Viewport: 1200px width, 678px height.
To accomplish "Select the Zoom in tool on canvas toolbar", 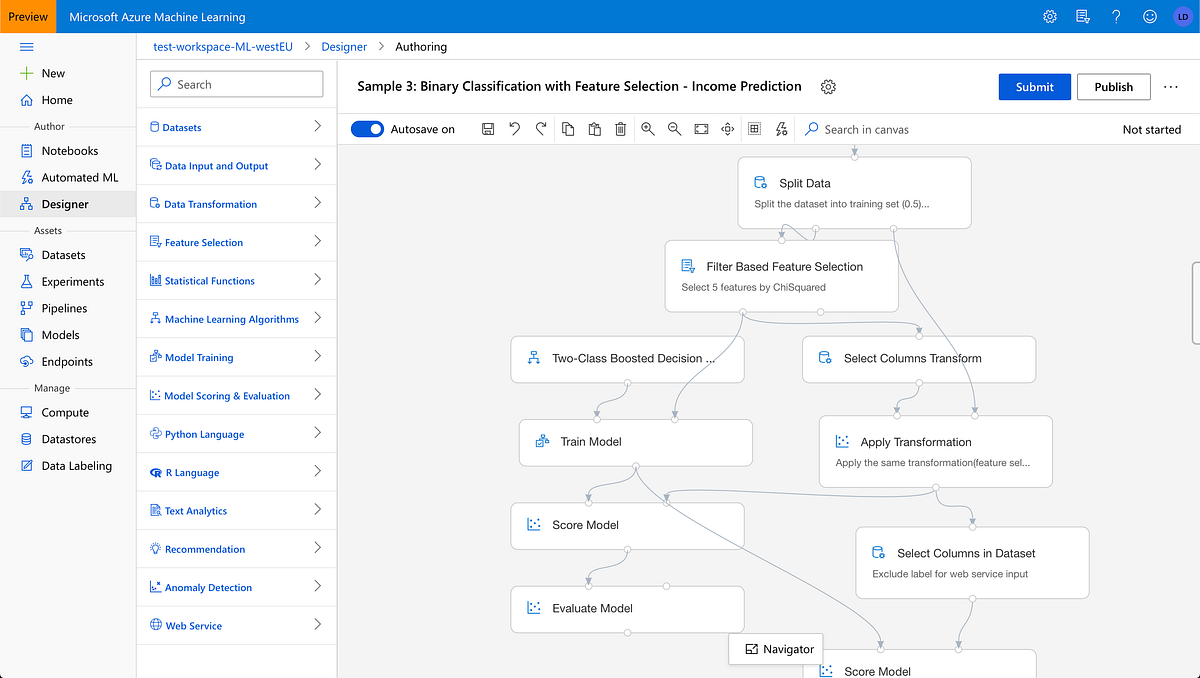I will pyautogui.click(x=647, y=129).
